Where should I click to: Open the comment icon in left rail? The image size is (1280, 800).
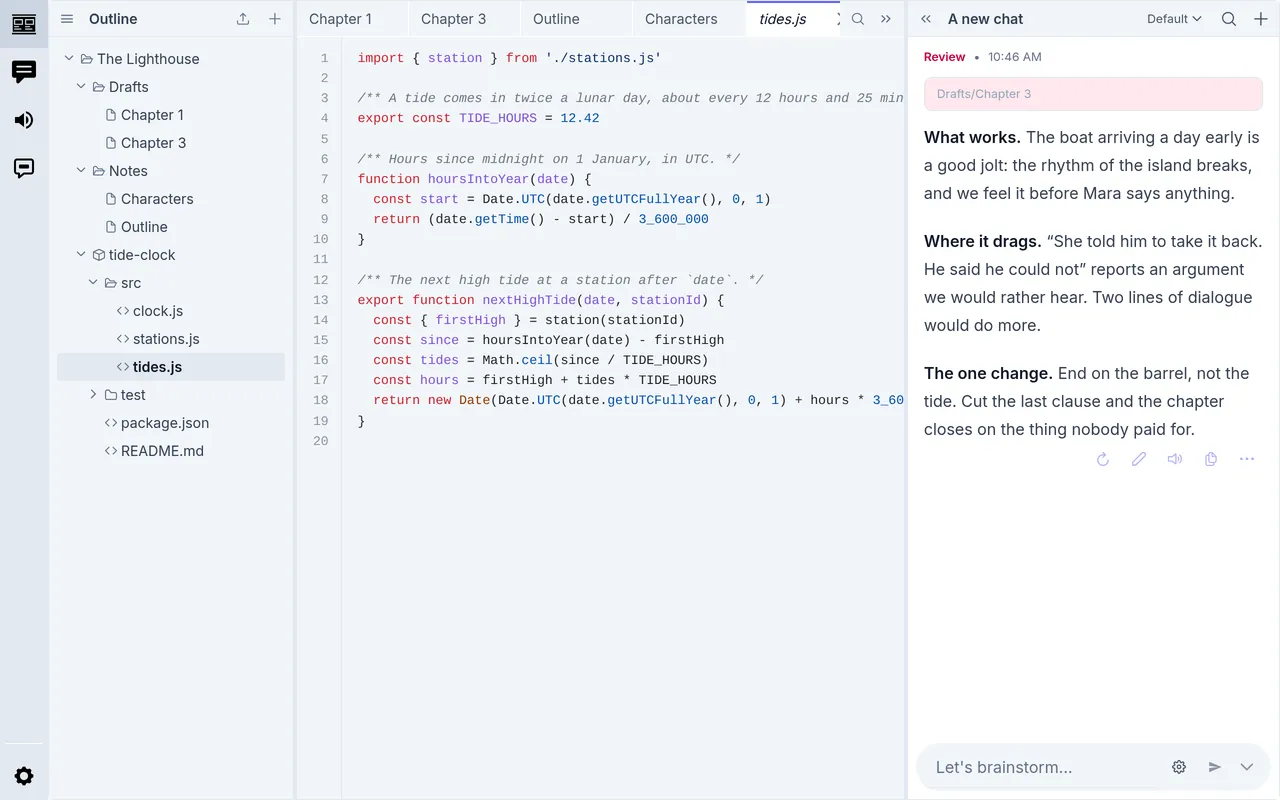(24, 168)
